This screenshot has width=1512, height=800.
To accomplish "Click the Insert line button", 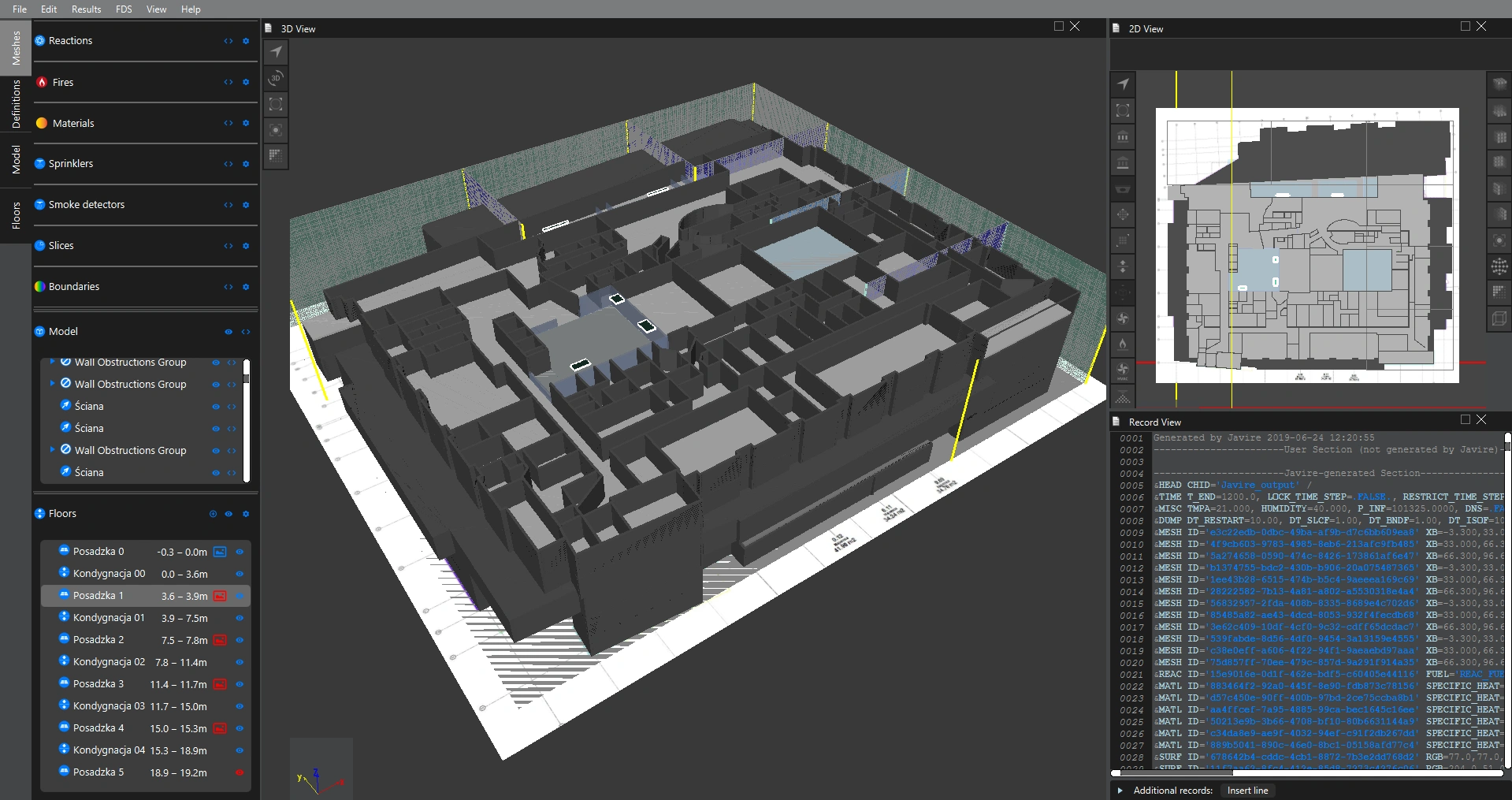I will pos(1247,791).
